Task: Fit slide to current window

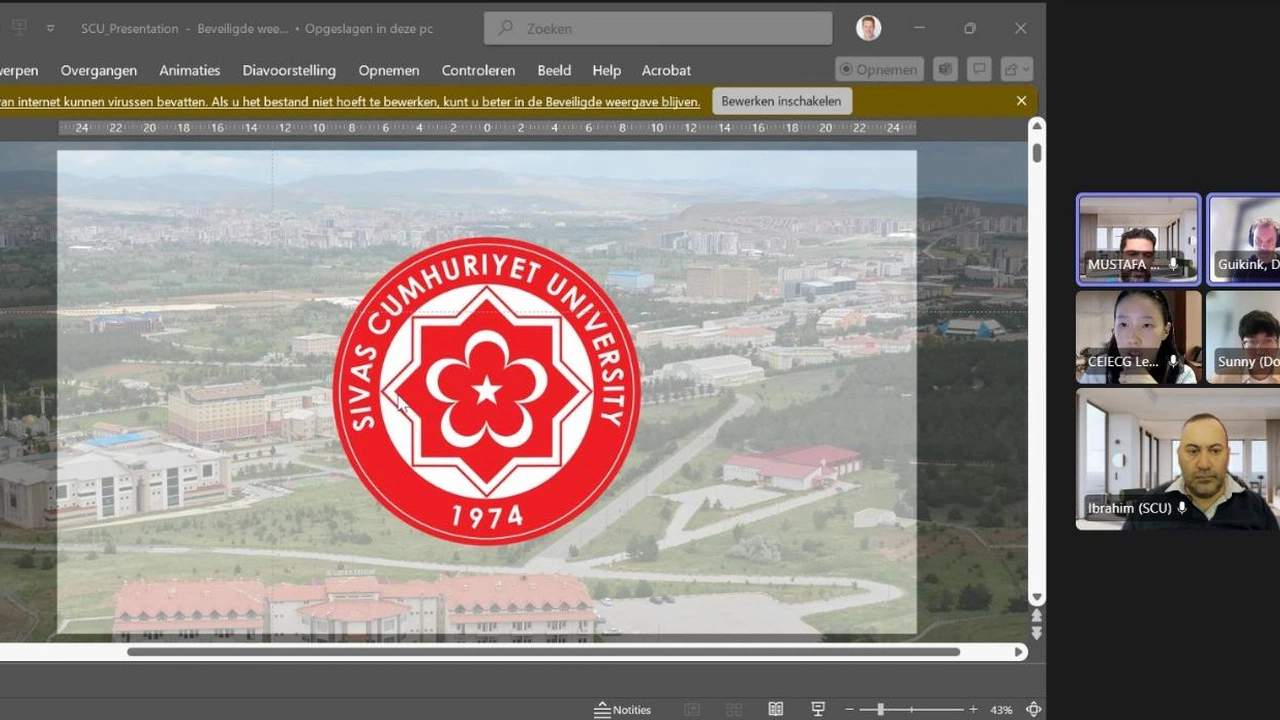Action: 1033,709
